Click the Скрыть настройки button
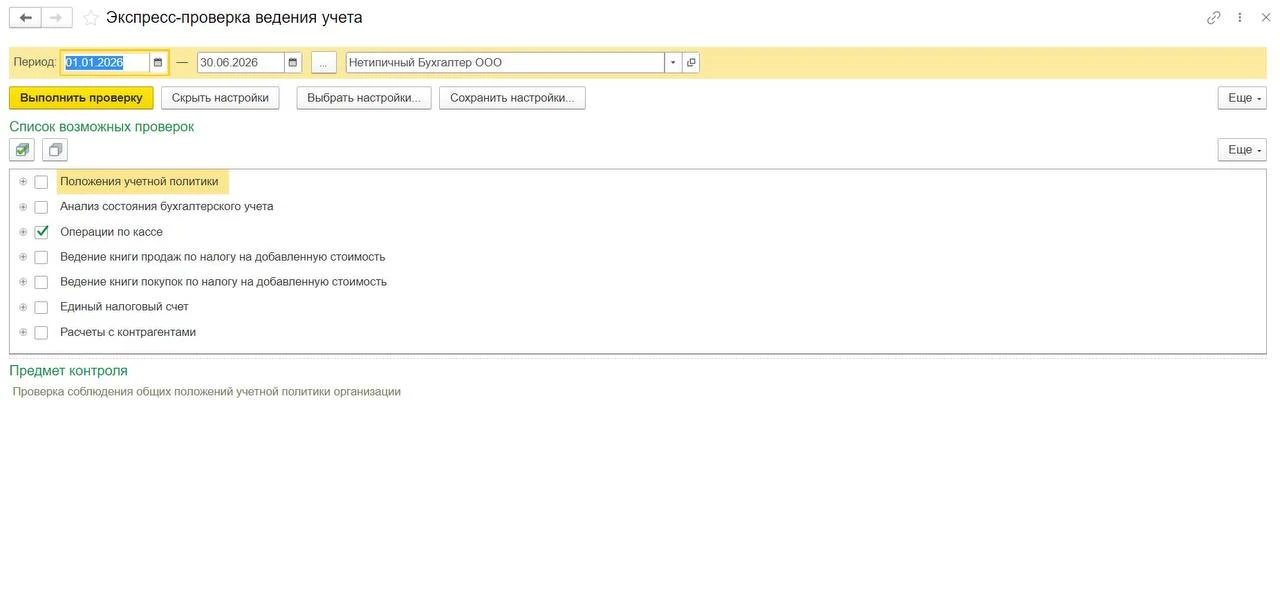1280x591 pixels. click(x=220, y=98)
